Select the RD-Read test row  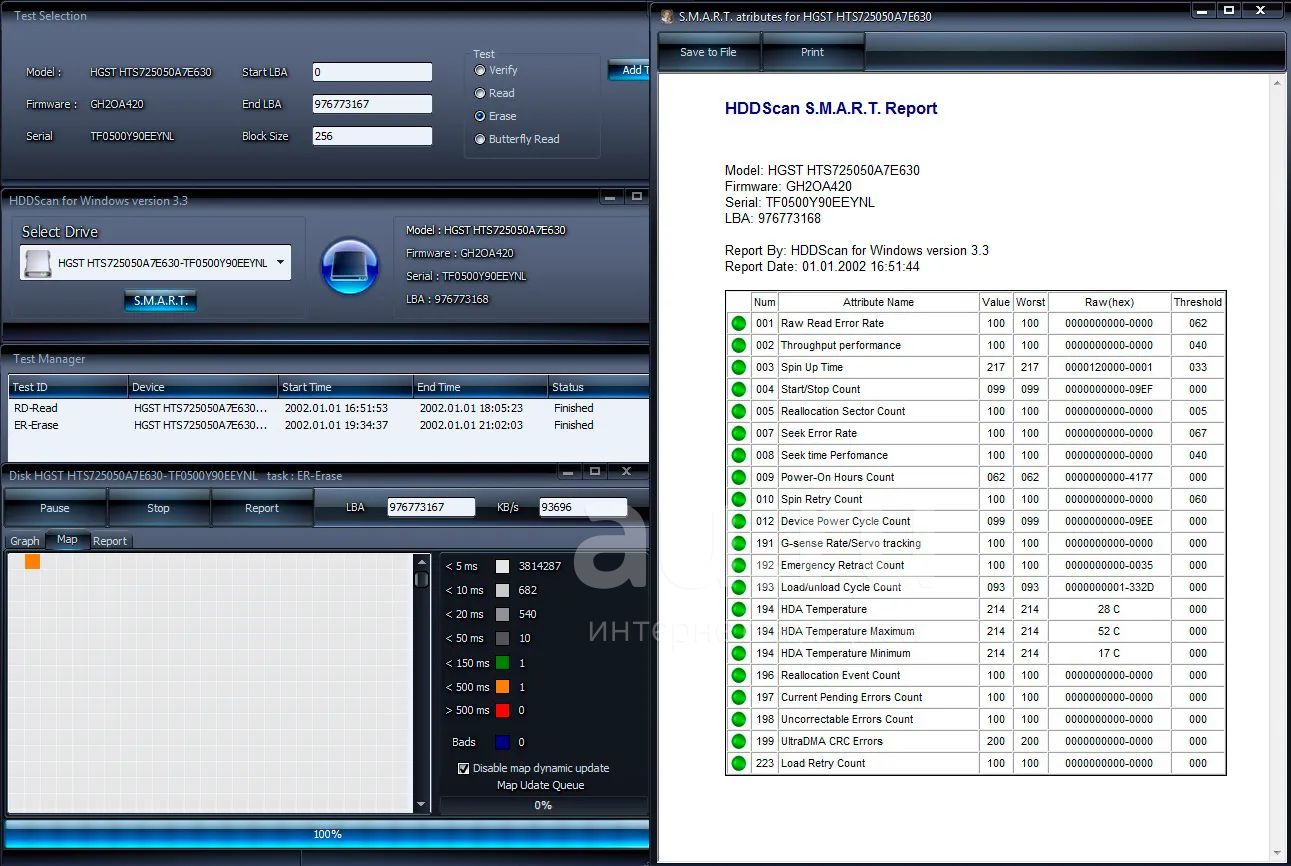pyautogui.click(x=328, y=408)
